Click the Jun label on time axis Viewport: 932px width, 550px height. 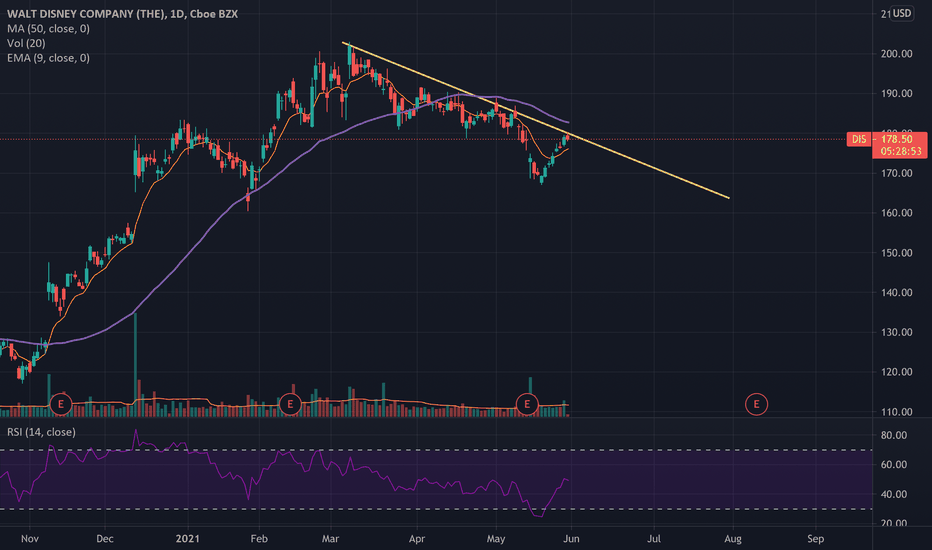pos(571,539)
